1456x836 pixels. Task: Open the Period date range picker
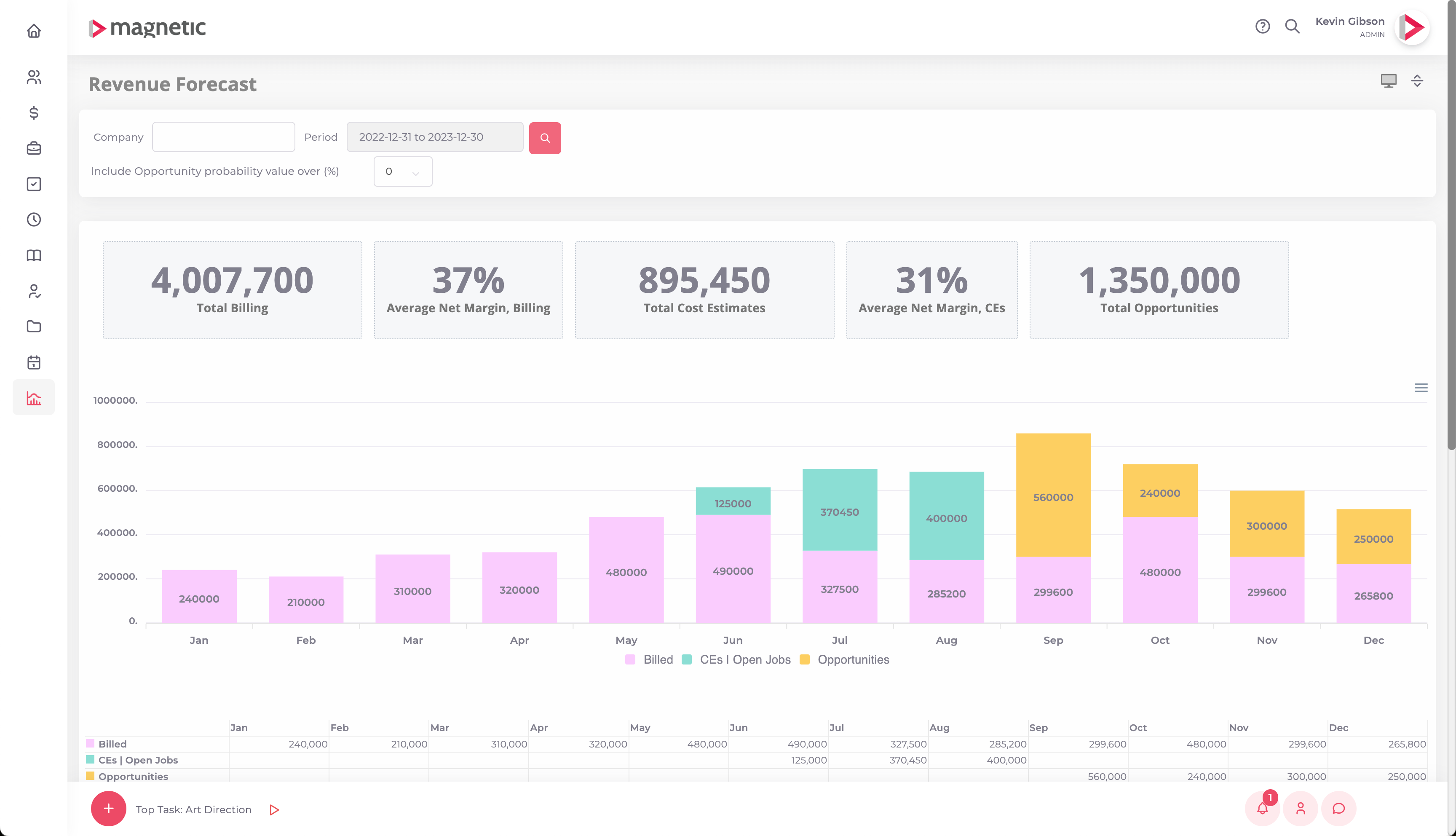click(434, 137)
